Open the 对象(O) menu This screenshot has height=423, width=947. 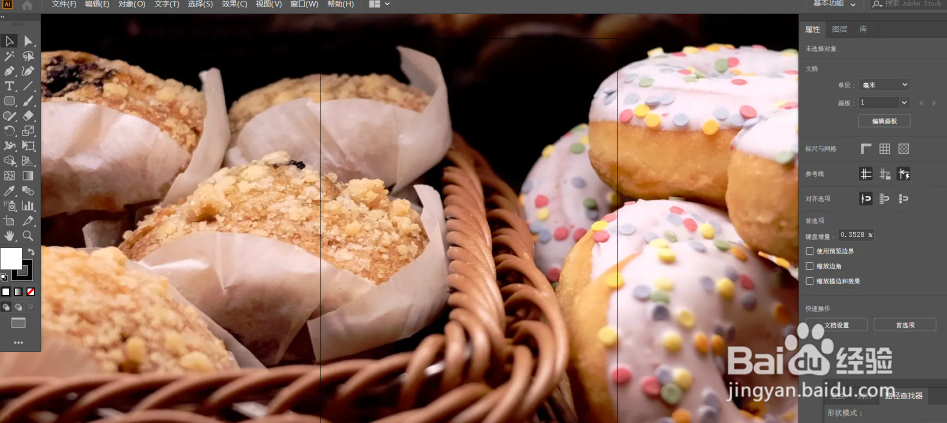point(132,4)
